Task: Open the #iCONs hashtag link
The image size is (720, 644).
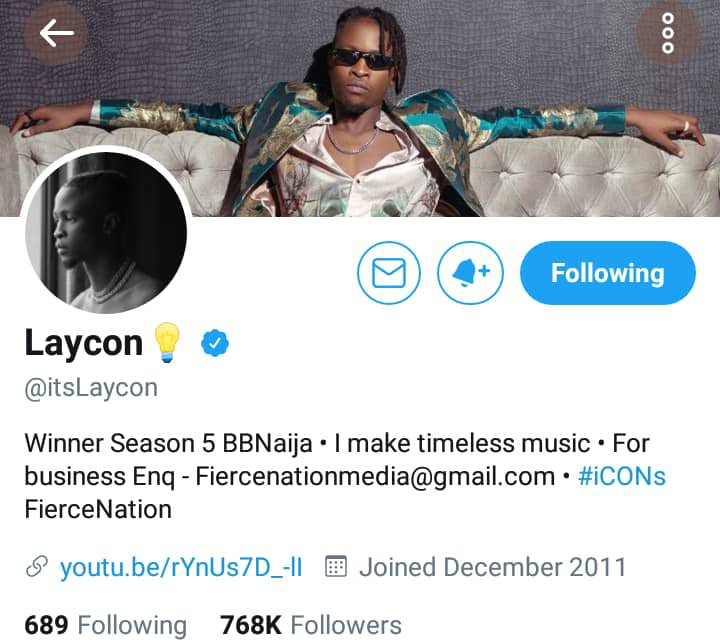Action: (622, 476)
